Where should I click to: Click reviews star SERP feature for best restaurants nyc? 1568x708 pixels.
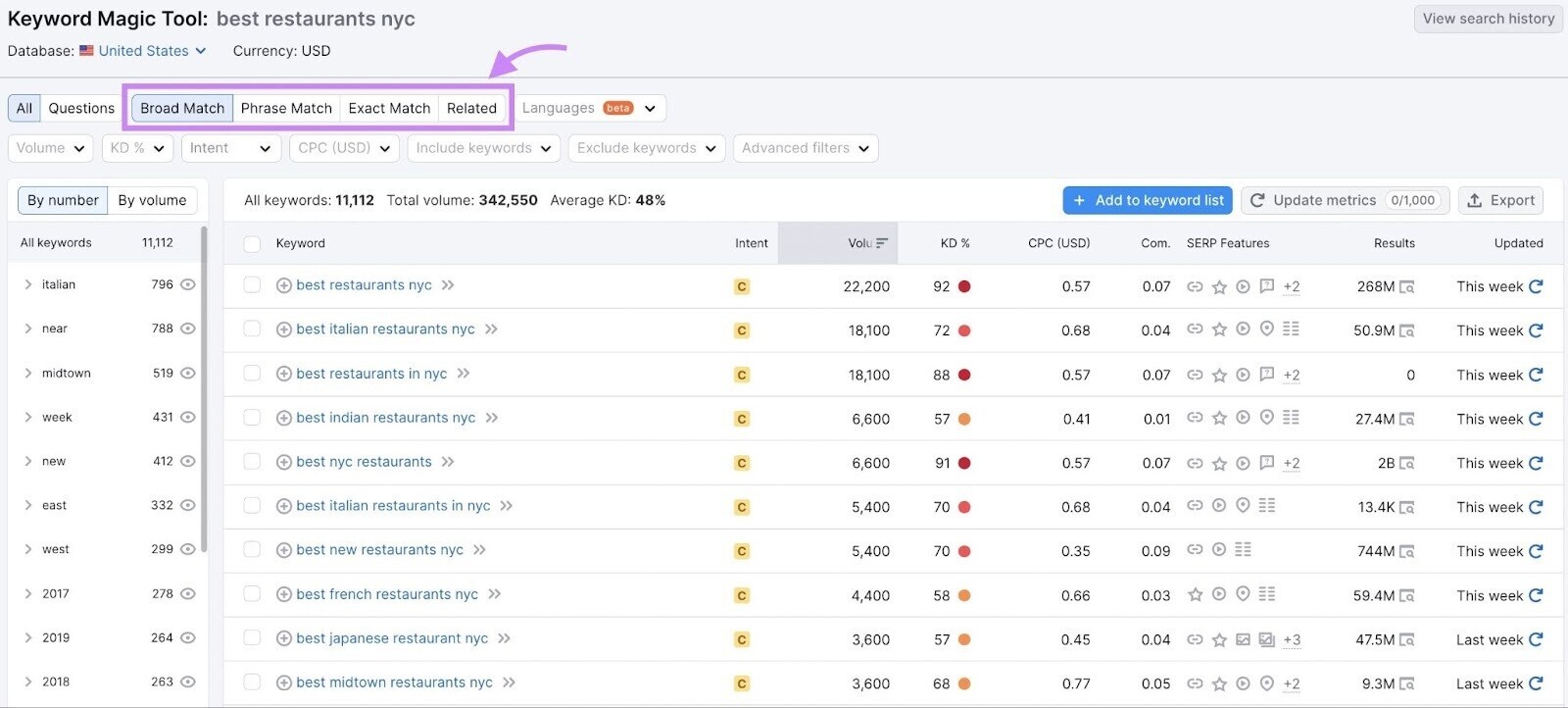coord(1219,286)
